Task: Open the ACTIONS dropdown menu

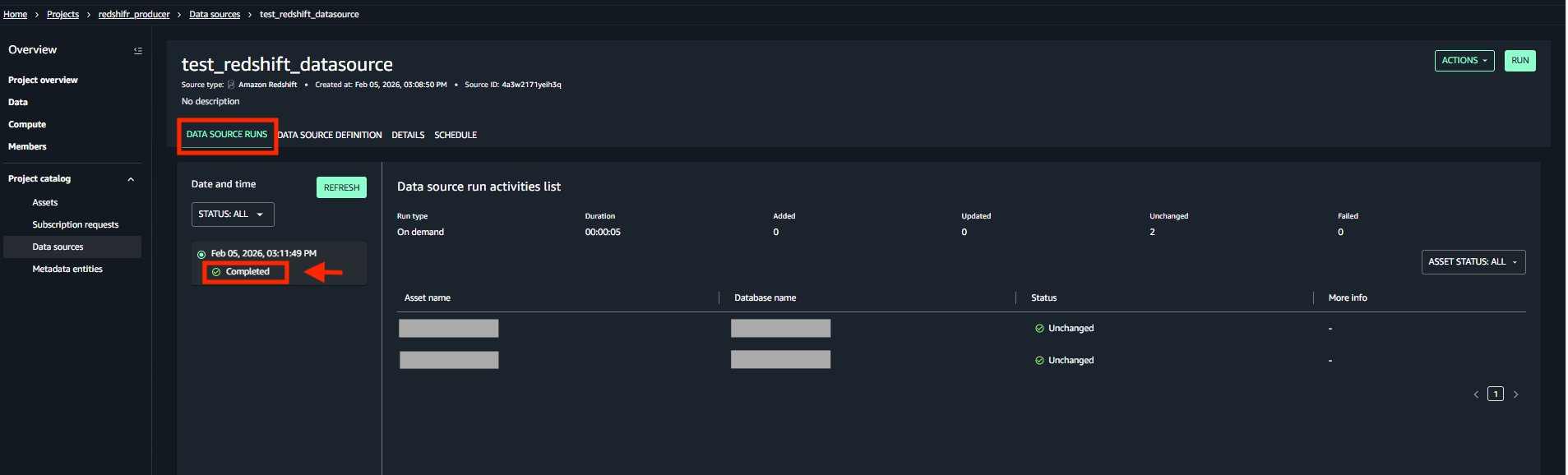Action: pyautogui.click(x=1464, y=61)
